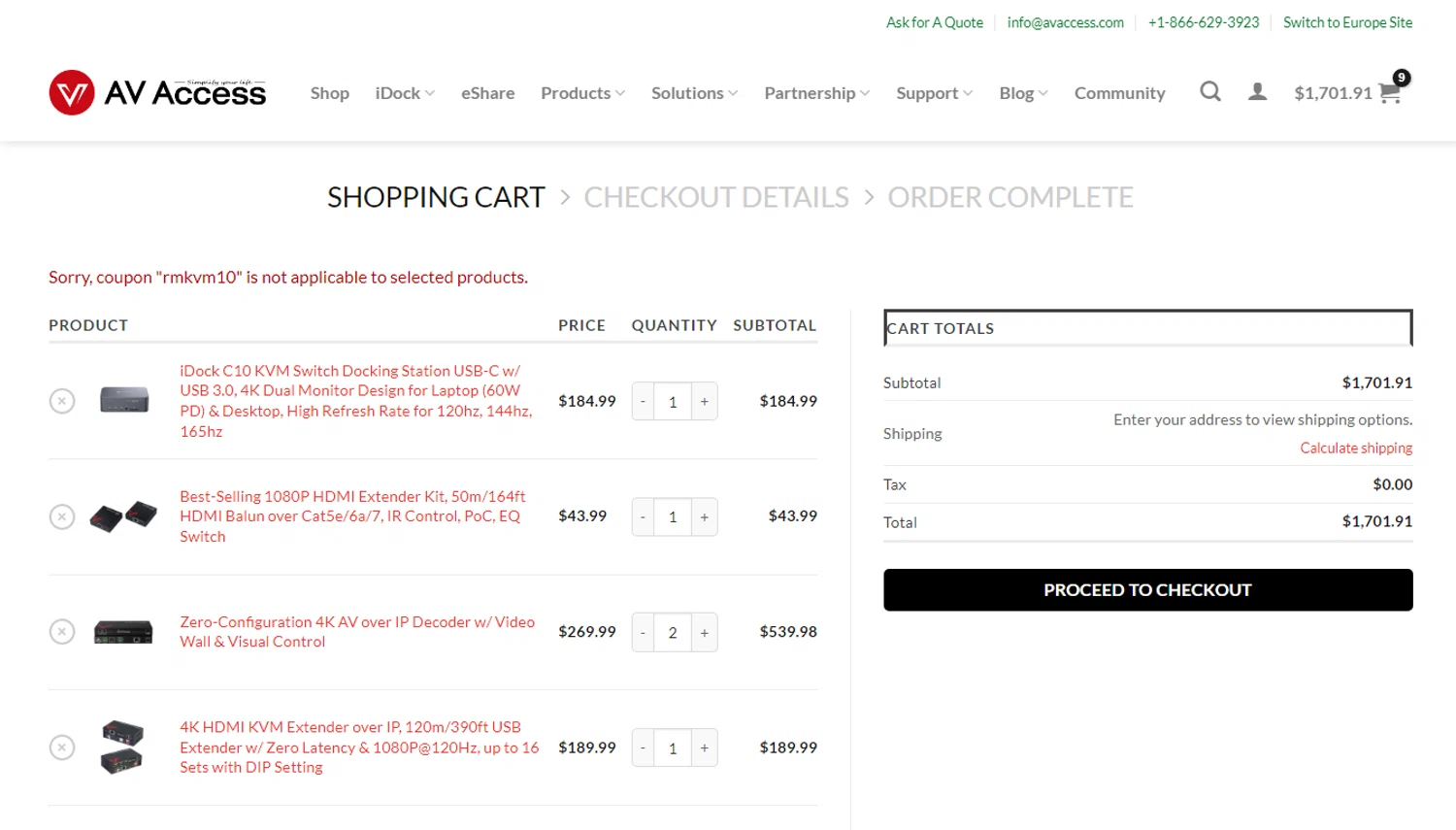Open the search magnifier icon
Image resolution: width=1456 pixels, height=830 pixels.
pos(1209,92)
